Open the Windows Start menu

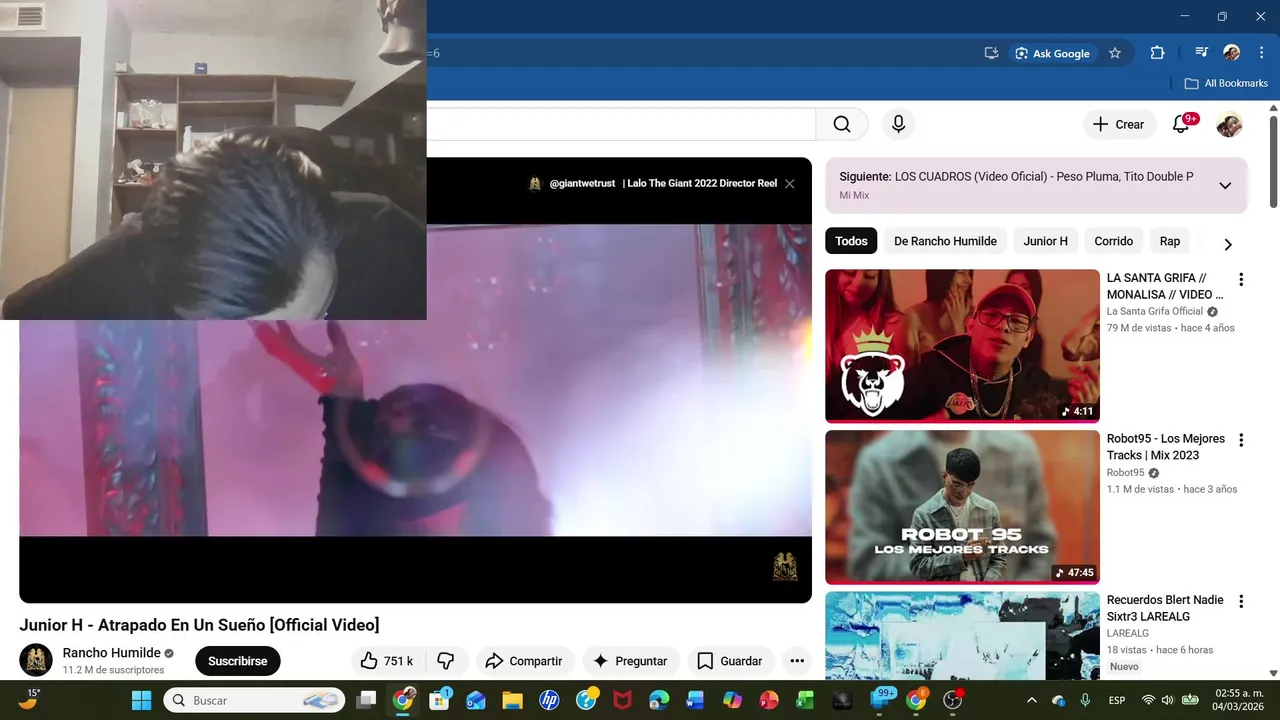pyautogui.click(x=141, y=700)
